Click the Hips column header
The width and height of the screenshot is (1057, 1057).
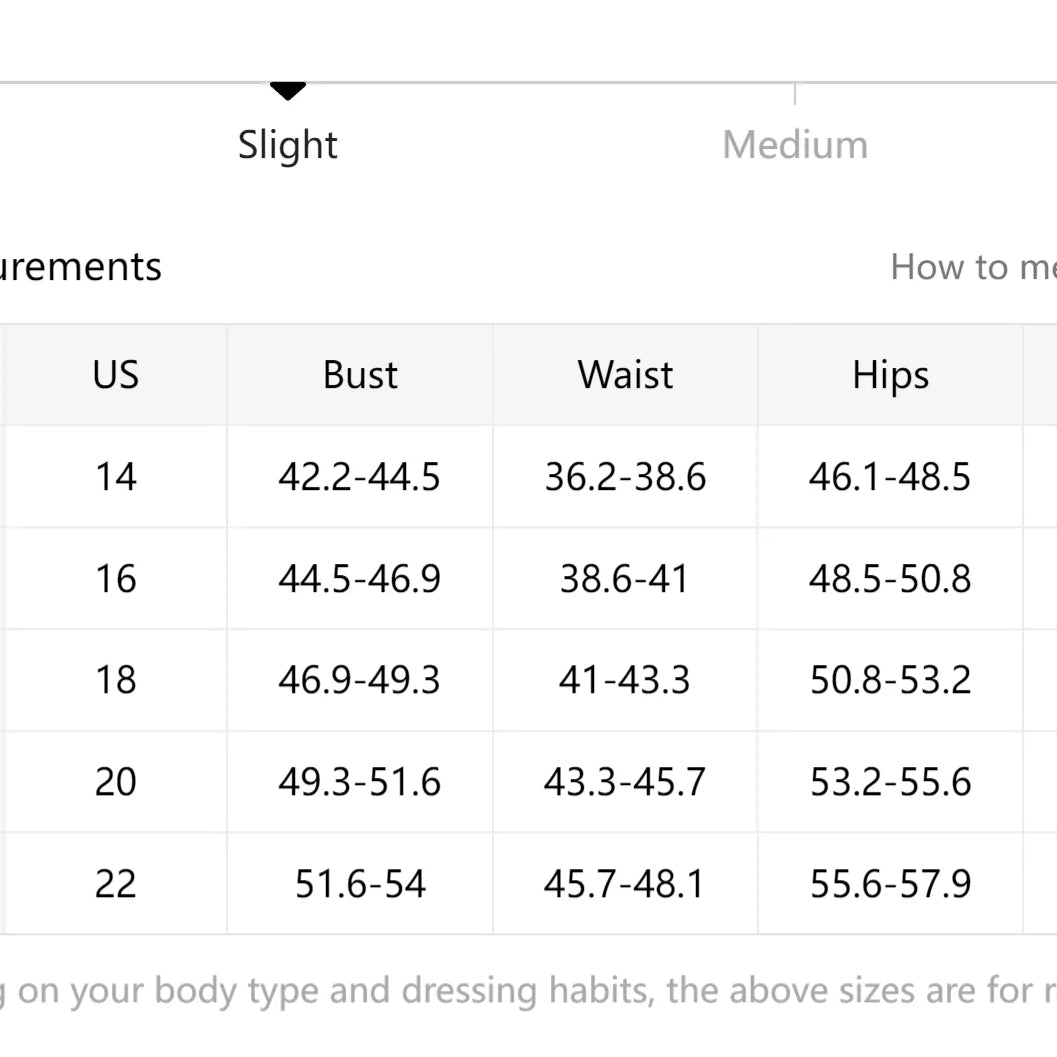[x=890, y=375]
